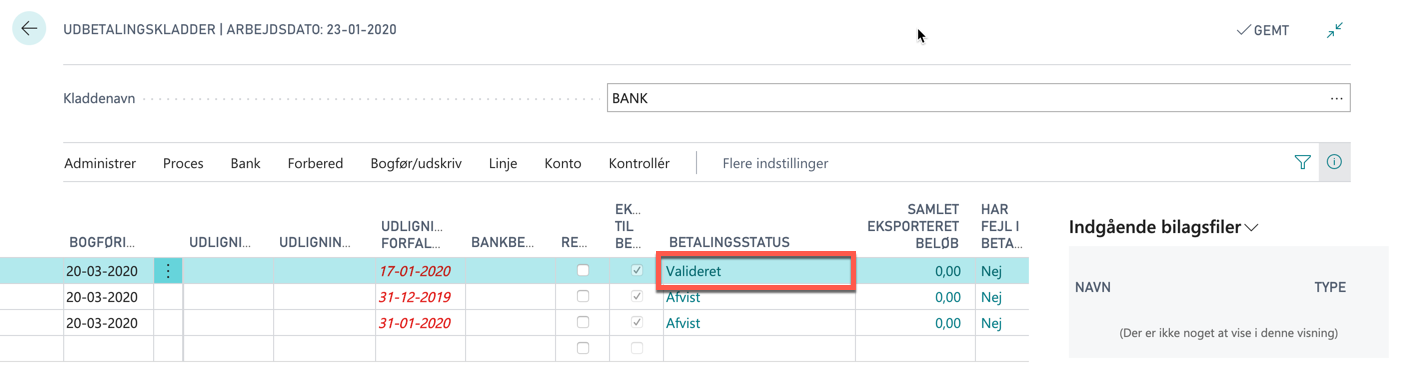1413x388 pixels.
Task: Click Flere indstillinger
Action: (775, 163)
